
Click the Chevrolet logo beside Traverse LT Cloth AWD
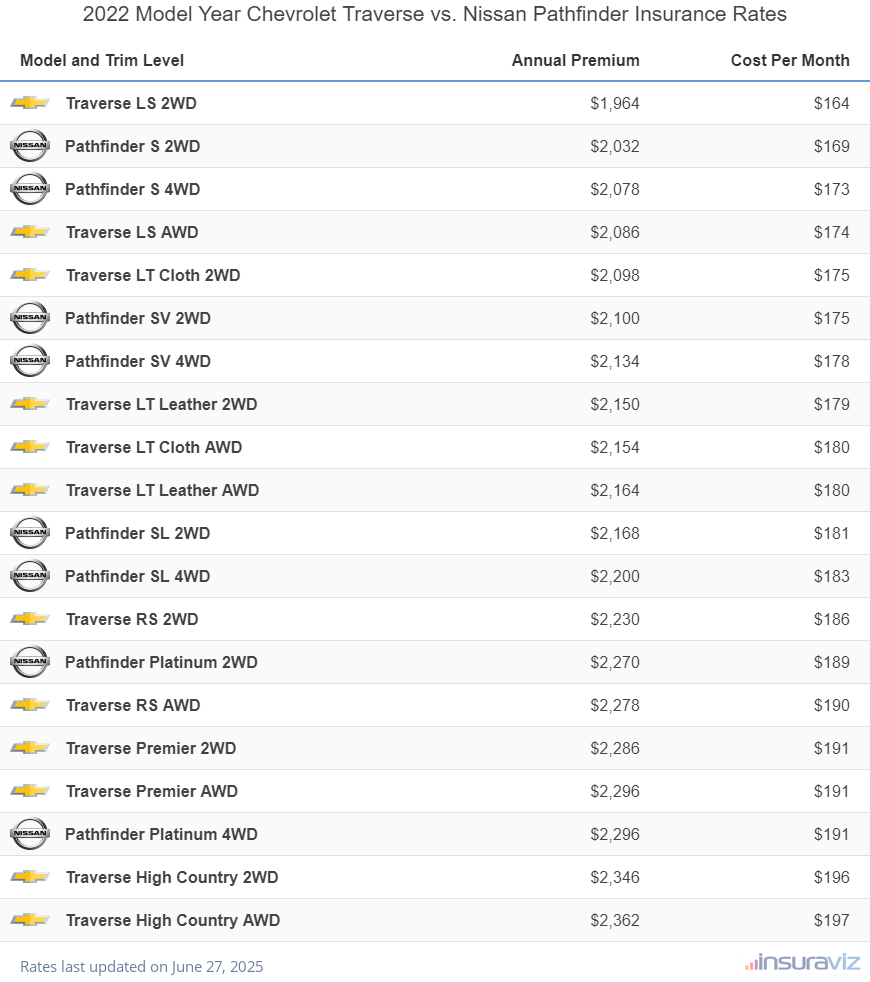[x=30, y=447]
